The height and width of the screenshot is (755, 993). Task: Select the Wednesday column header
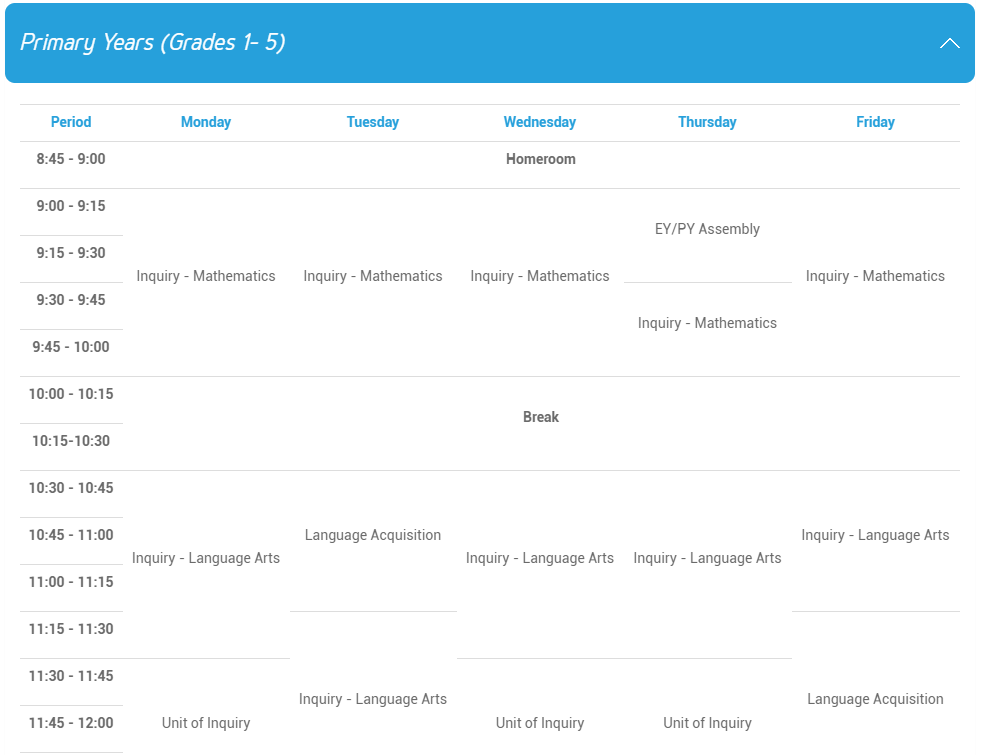click(540, 122)
